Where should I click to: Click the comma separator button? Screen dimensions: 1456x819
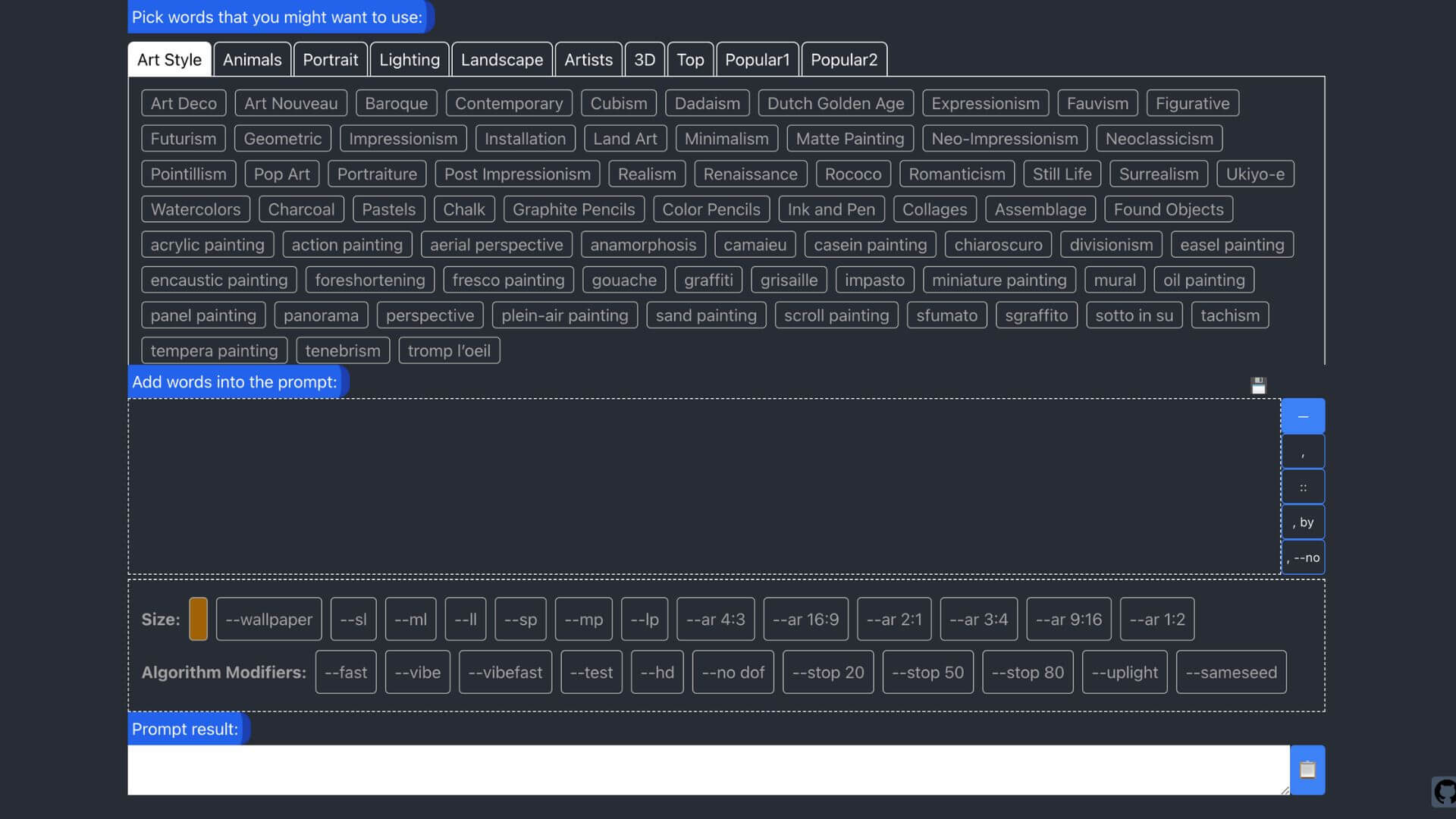[x=1302, y=452]
